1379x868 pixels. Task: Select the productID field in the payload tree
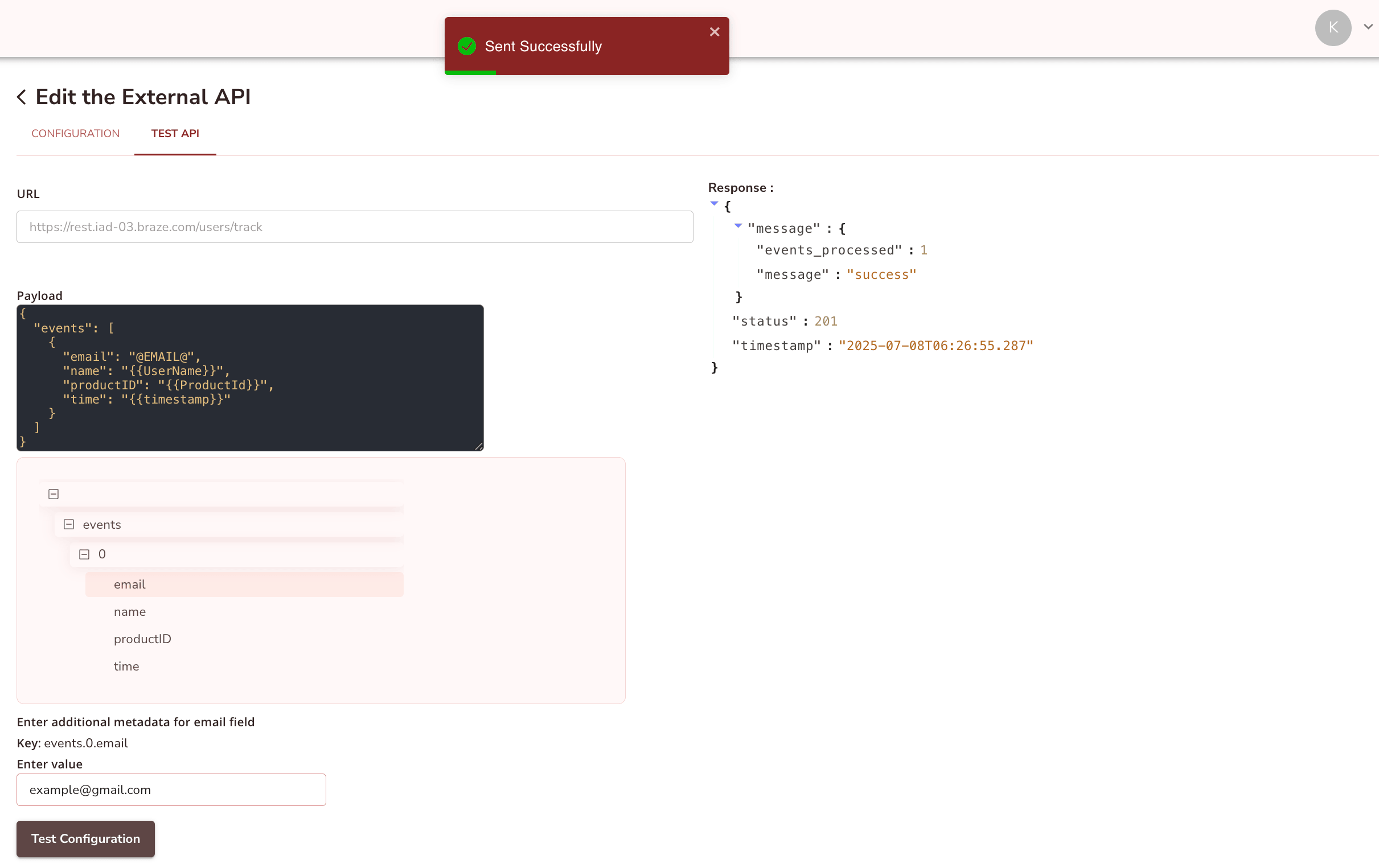click(x=142, y=639)
